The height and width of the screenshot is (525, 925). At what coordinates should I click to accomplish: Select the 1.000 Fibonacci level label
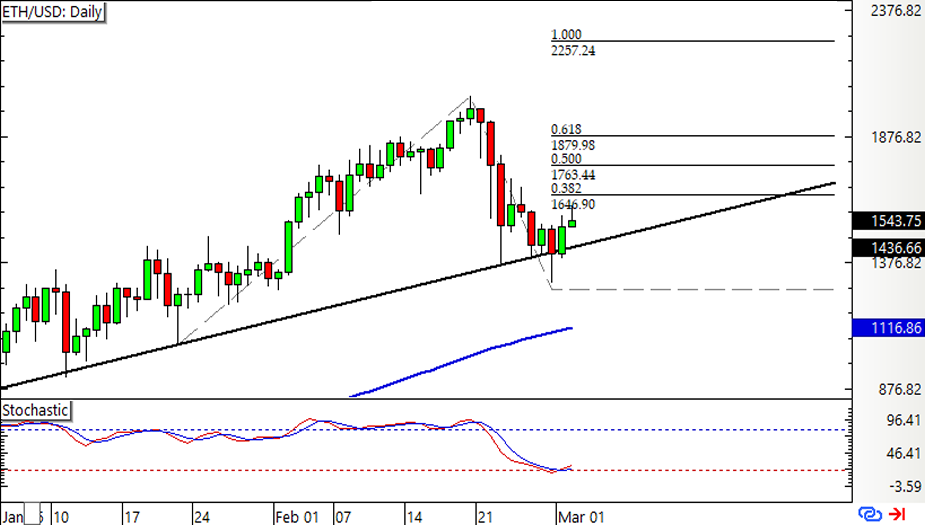point(566,34)
